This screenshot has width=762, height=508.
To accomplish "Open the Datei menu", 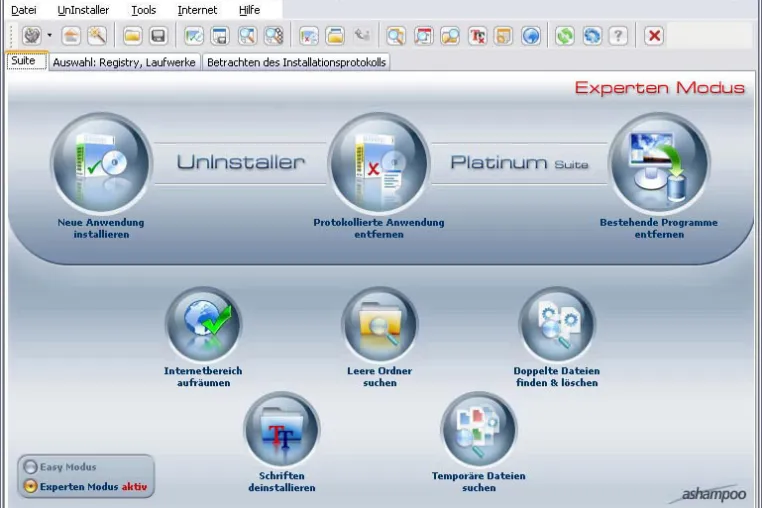I will pyautogui.click(x=23, y=10).
